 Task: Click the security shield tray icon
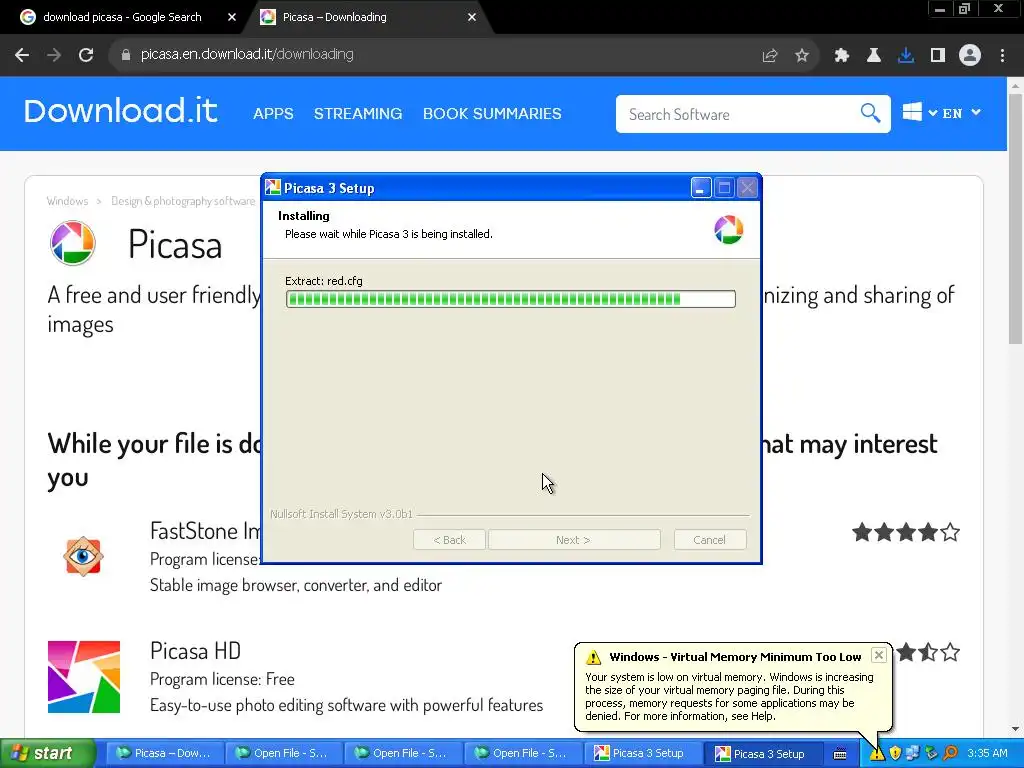pos(895,754)
